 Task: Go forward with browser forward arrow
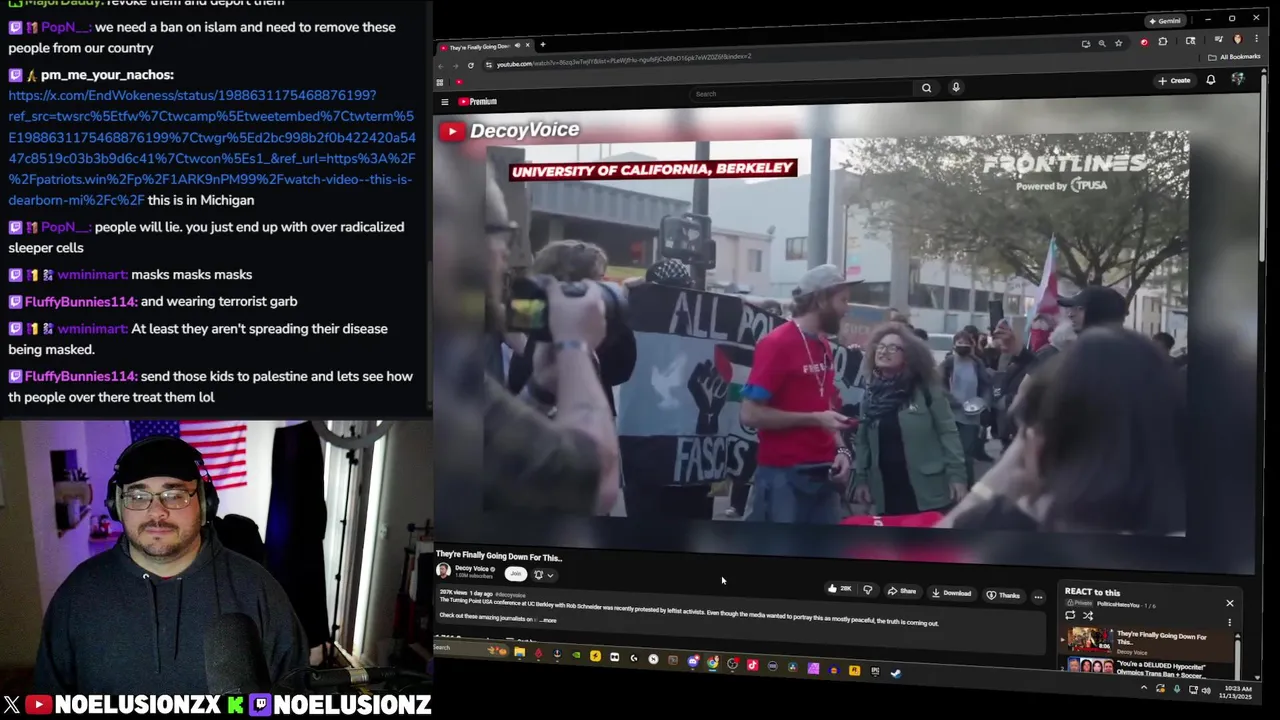tap(455, 66)
